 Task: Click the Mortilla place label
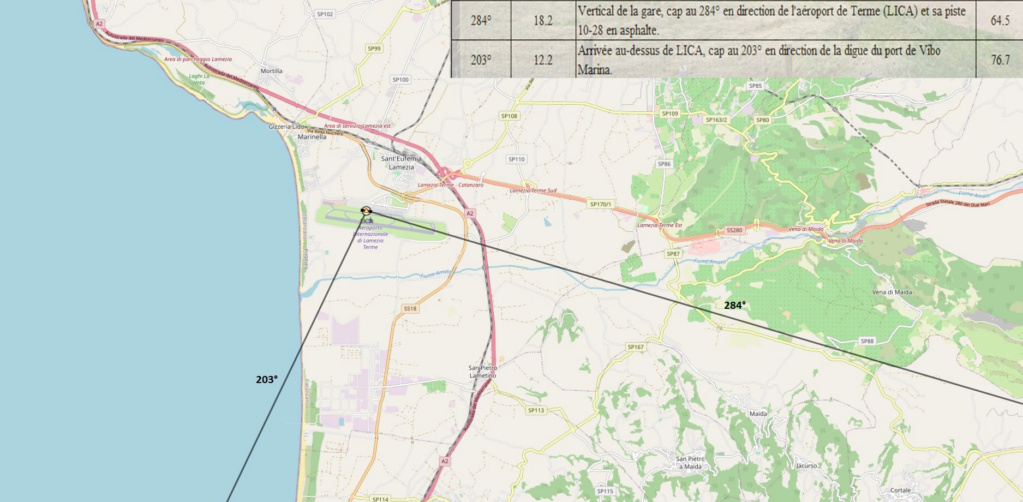(x=271, y=71)
